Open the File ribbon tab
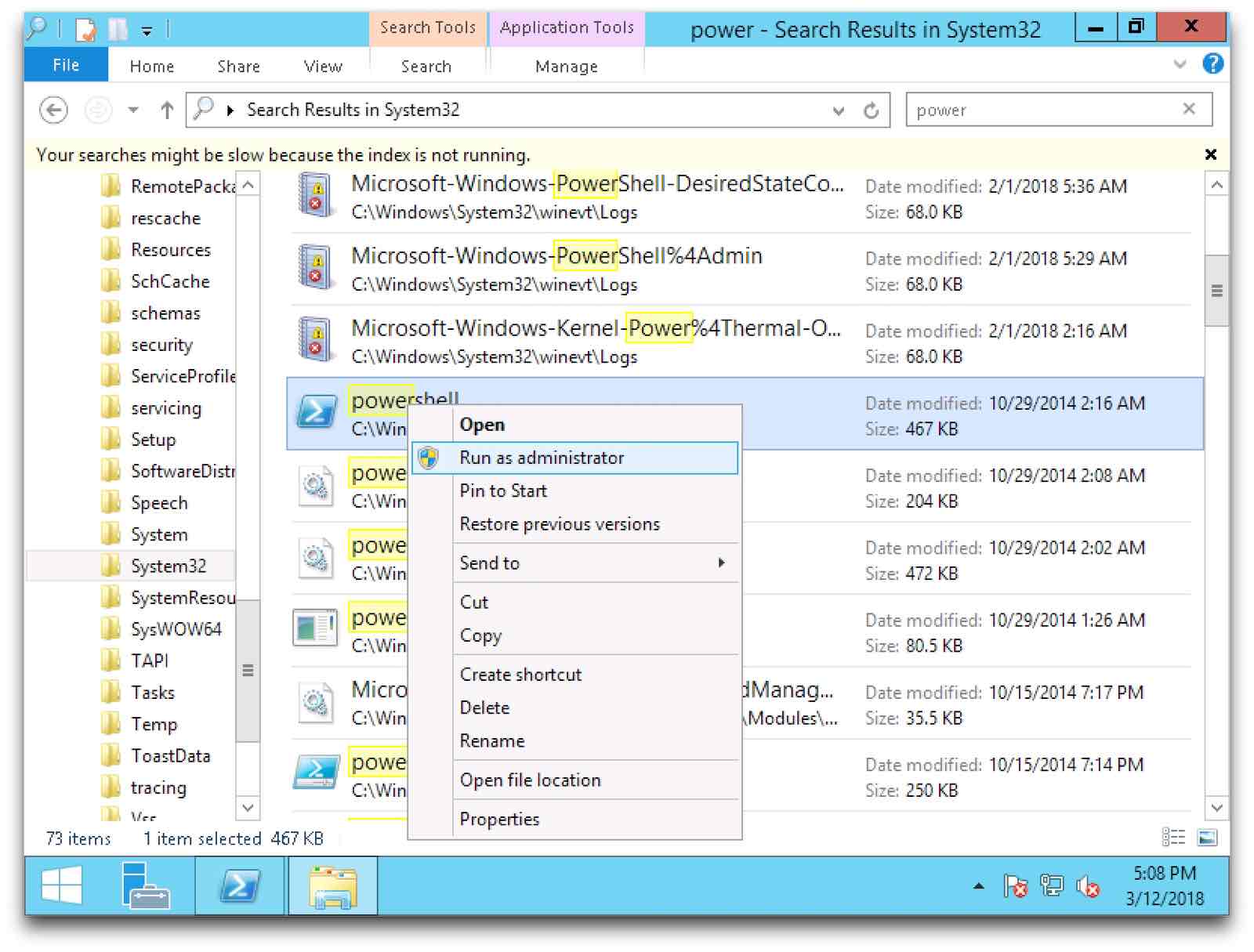This screenshot has height=952, width=1254. [66, 65]
